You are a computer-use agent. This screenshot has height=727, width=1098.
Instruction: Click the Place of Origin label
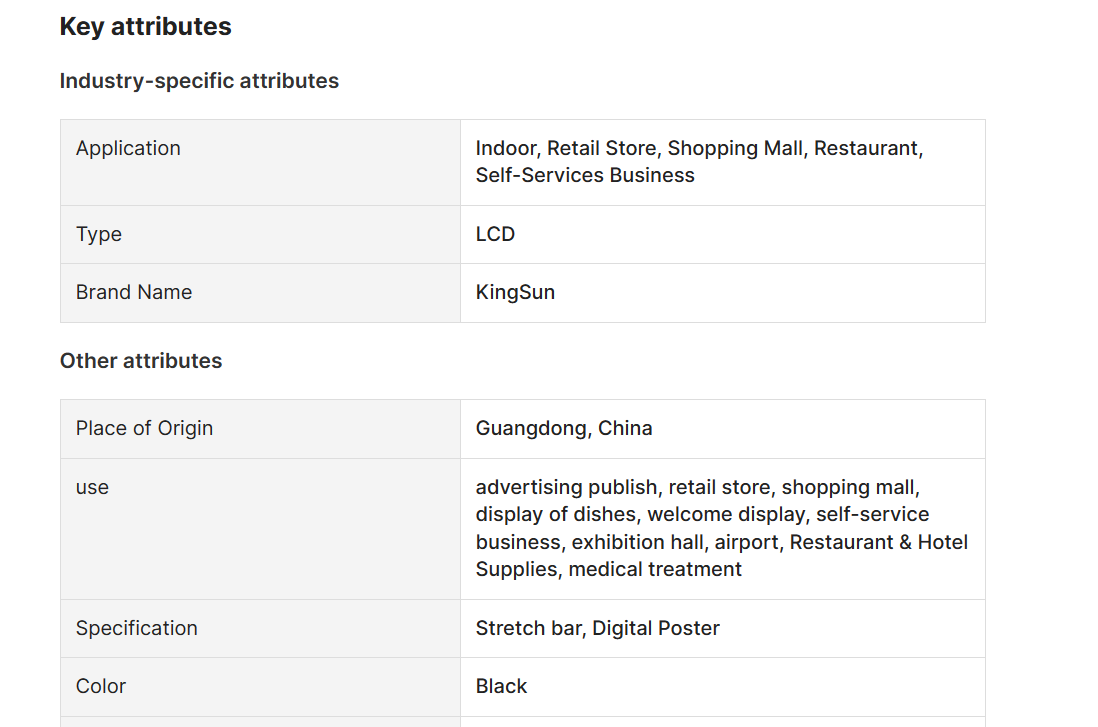point(144,428)
